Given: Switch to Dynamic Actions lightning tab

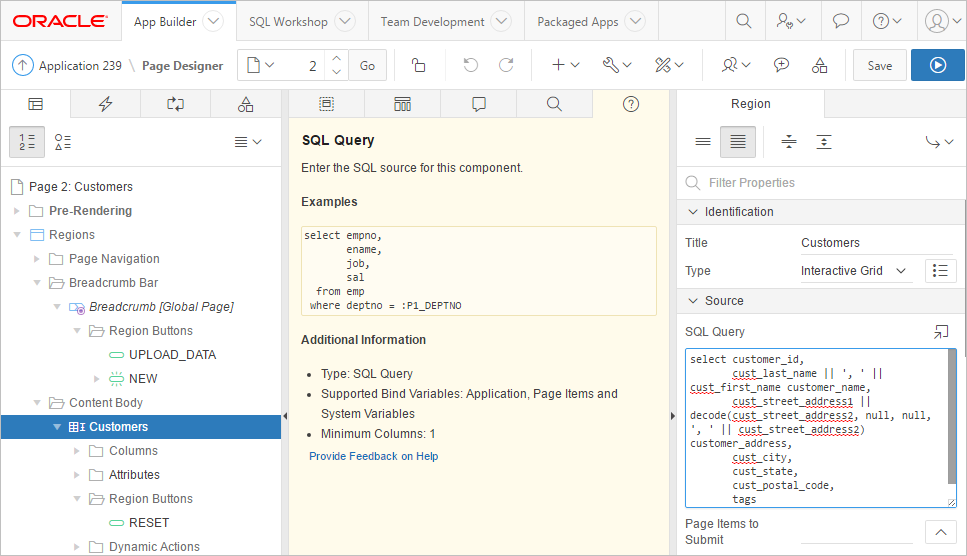Looking at the screenshot, I should (x=105, y=104).
